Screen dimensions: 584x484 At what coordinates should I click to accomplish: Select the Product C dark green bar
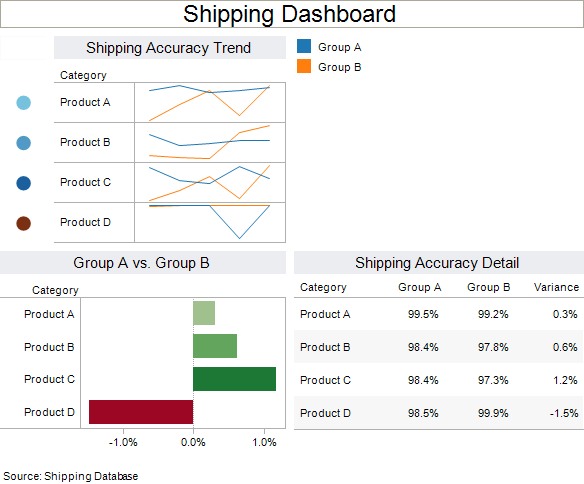coord(235,379)
